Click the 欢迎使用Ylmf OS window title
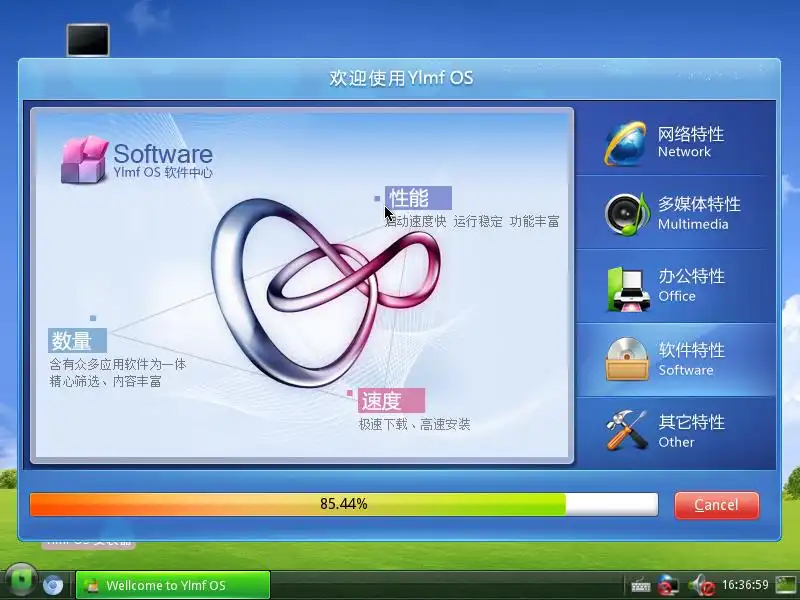This screenshot has width=800, height=600. point(401,78)
